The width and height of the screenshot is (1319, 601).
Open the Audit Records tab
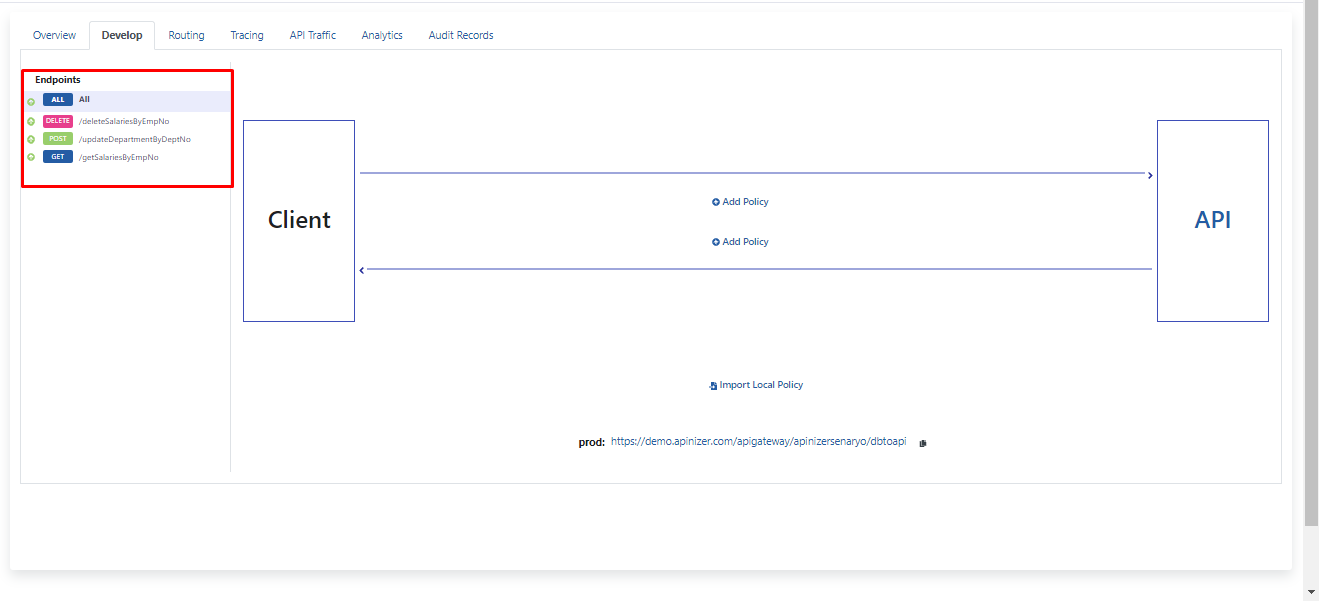click(460, 35)
